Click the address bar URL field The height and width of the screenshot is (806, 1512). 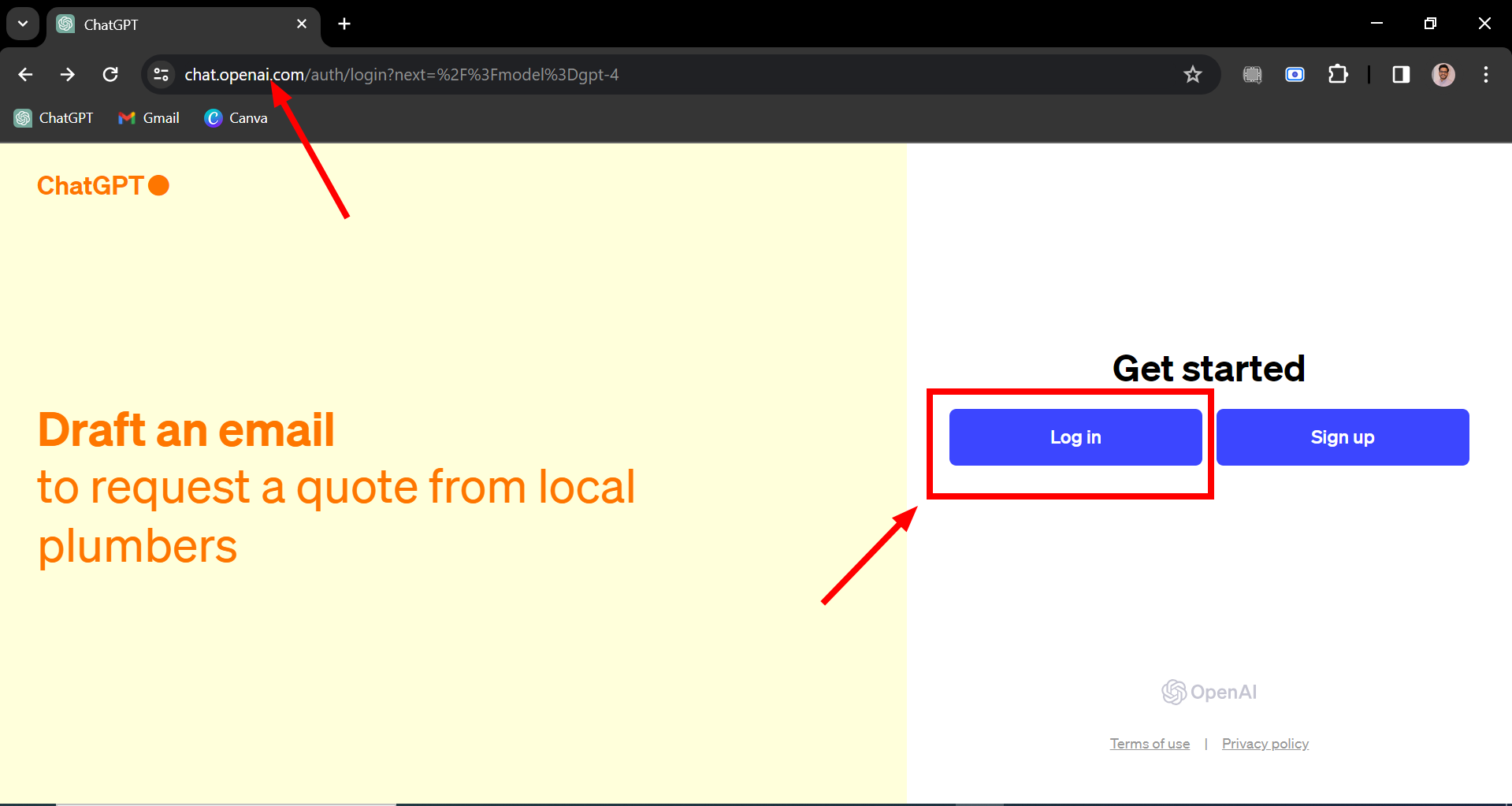[552, 74]
